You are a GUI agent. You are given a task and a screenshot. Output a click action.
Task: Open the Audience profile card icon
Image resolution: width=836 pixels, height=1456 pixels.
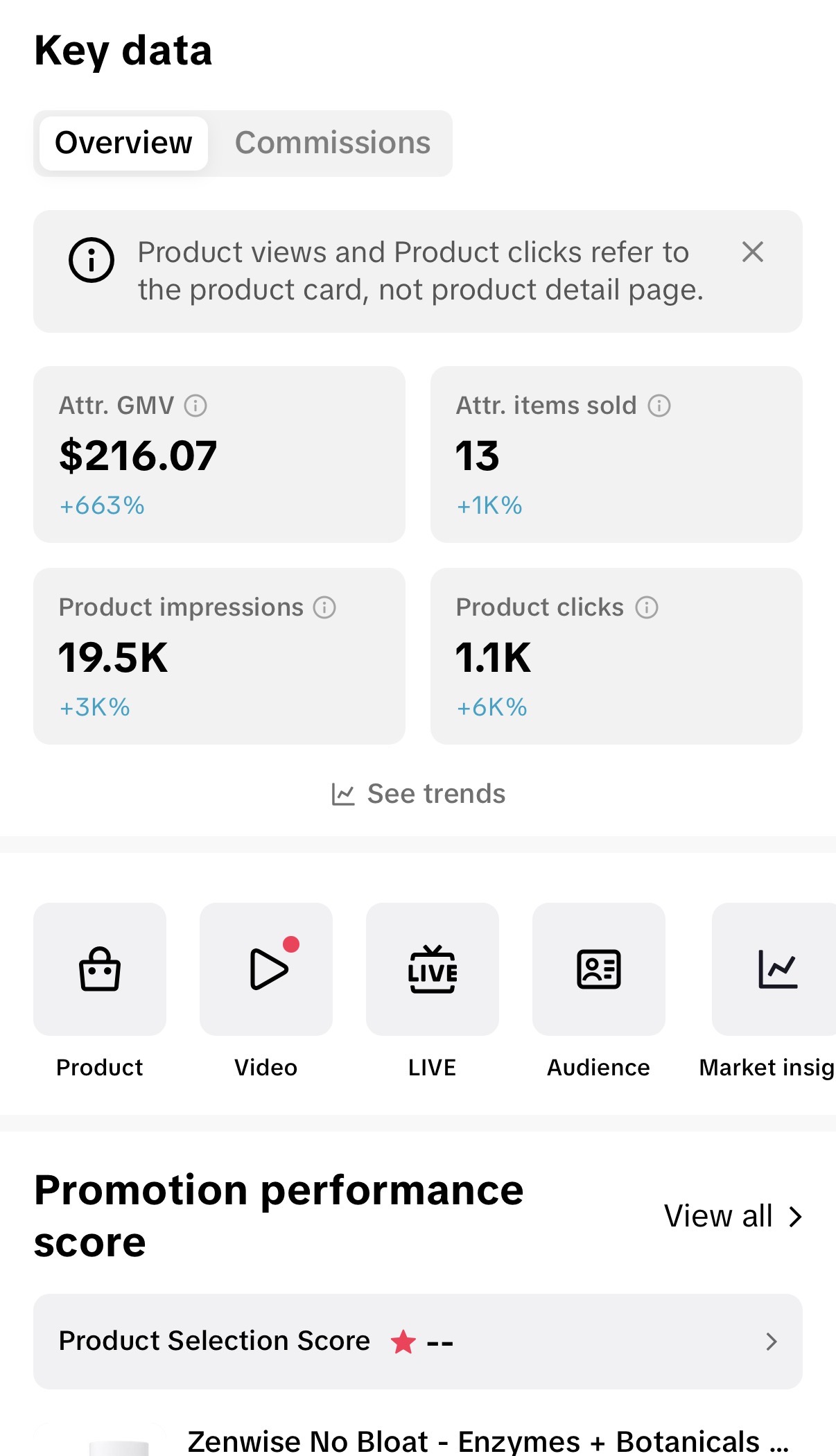599,969
